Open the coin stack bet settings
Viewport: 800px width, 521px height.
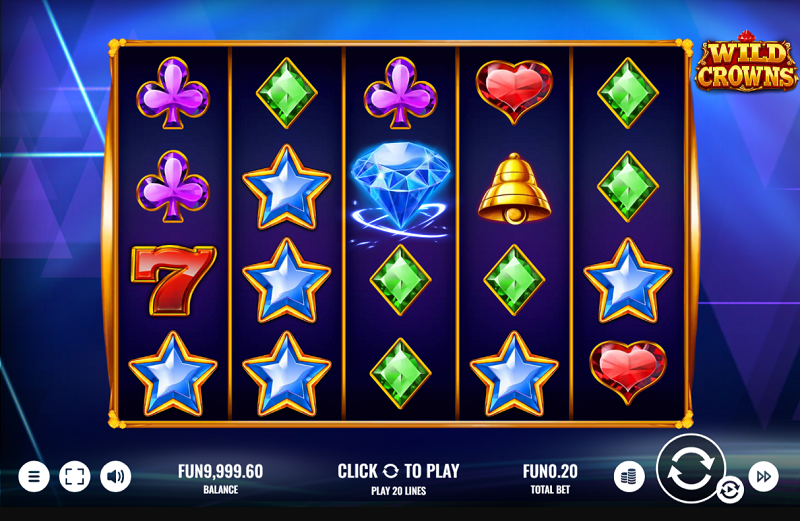(x=629, y=477)
